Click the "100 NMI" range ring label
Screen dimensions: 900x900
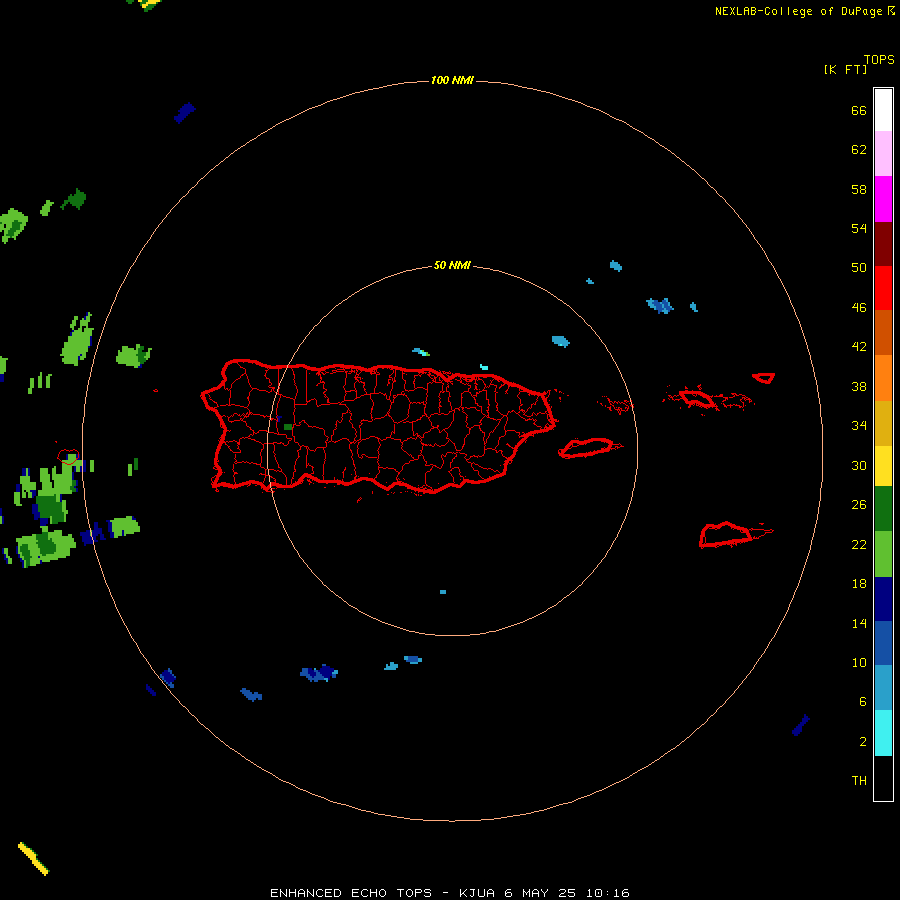click(452, 80)
